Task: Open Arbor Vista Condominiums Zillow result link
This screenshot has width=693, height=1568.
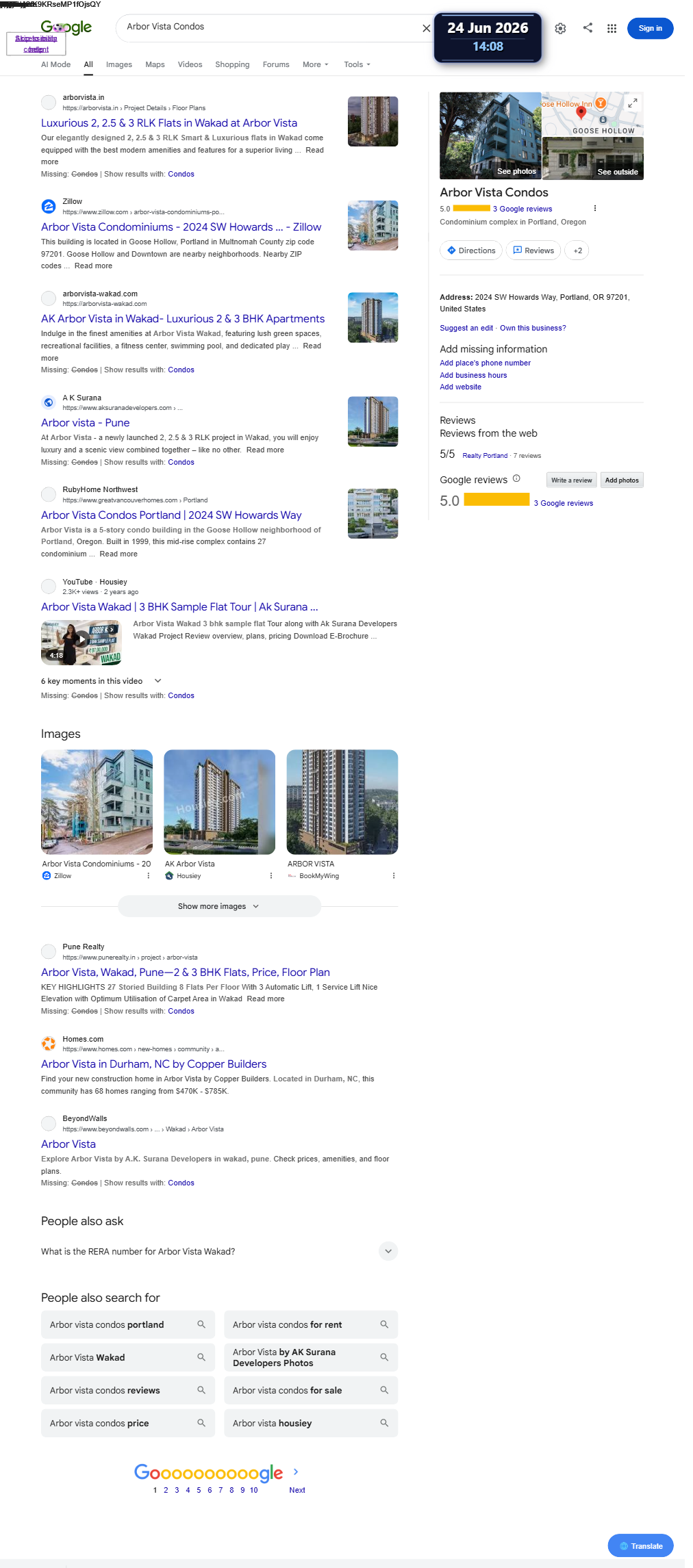Action: [181, 227]
